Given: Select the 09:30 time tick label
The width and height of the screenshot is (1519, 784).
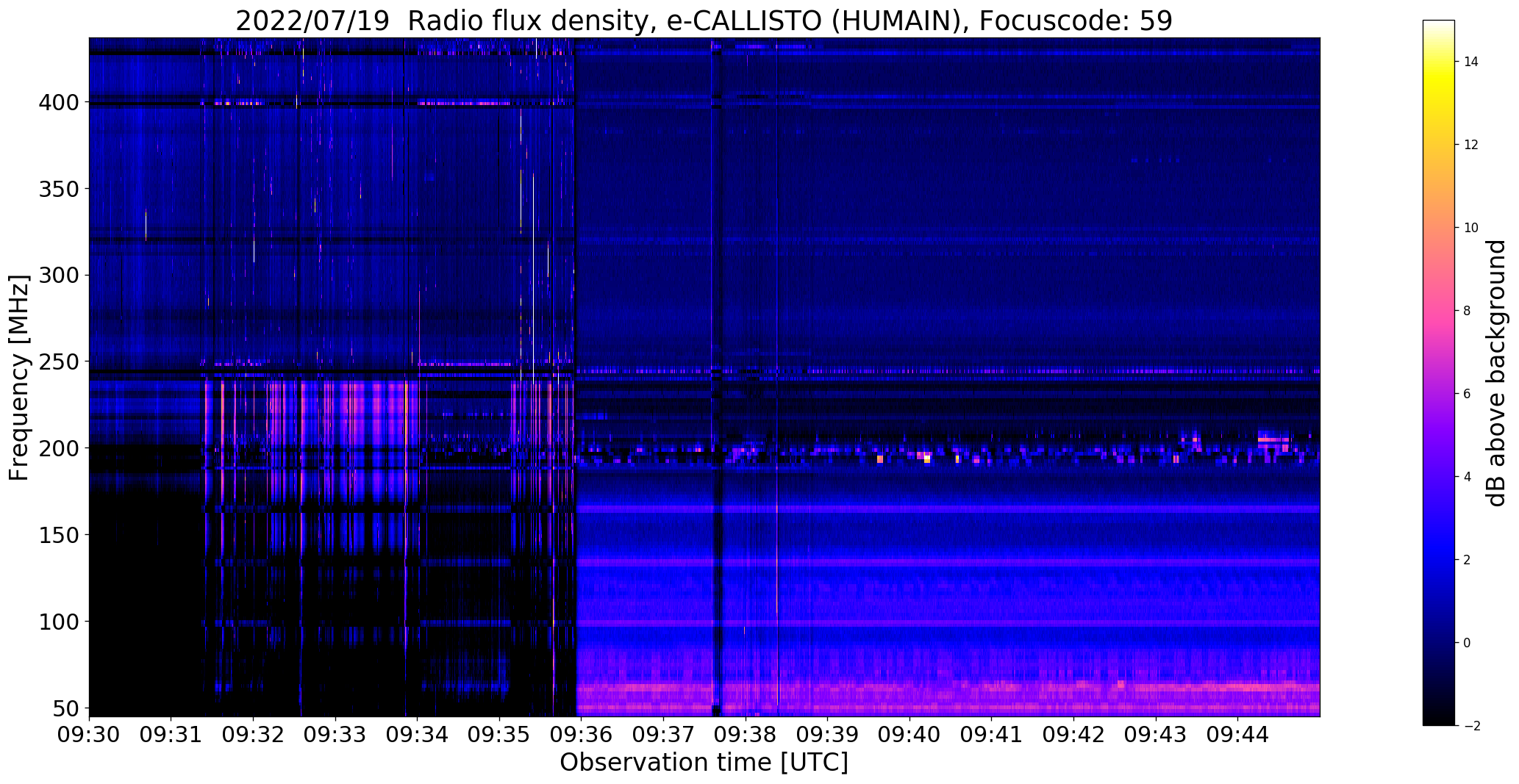Looking at the screenshot, I should (x=89, y=735).
